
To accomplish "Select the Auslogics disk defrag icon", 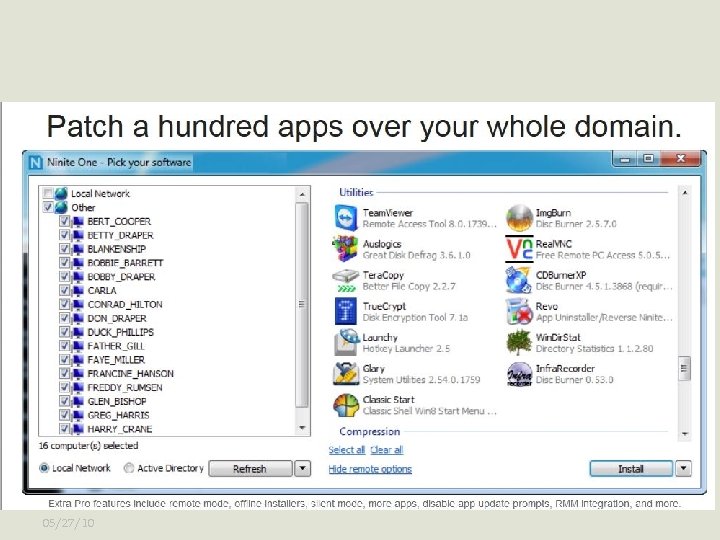I will 345,249.
